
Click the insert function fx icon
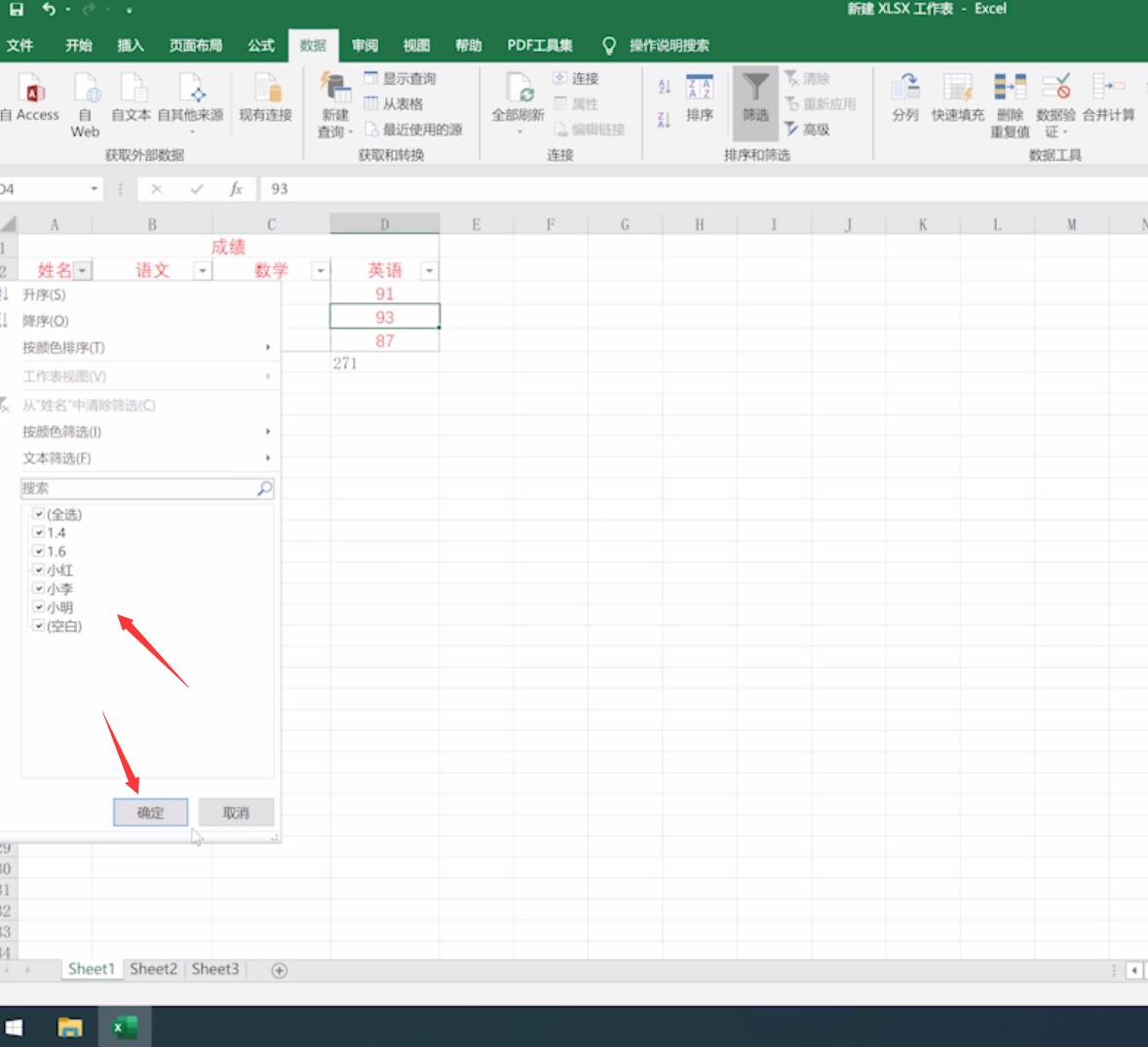point(236,189)
